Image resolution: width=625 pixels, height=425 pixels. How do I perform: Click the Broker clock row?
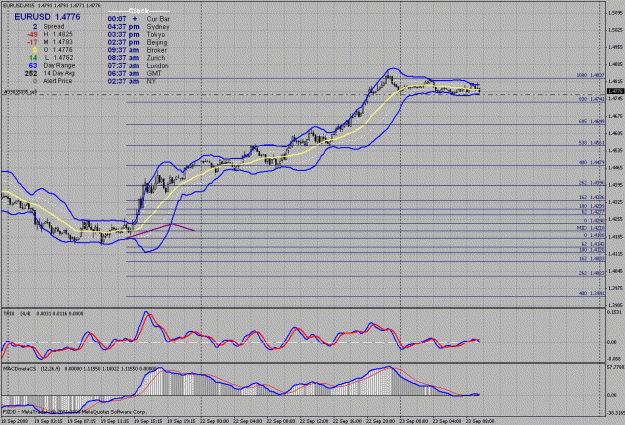pos(137,50)
